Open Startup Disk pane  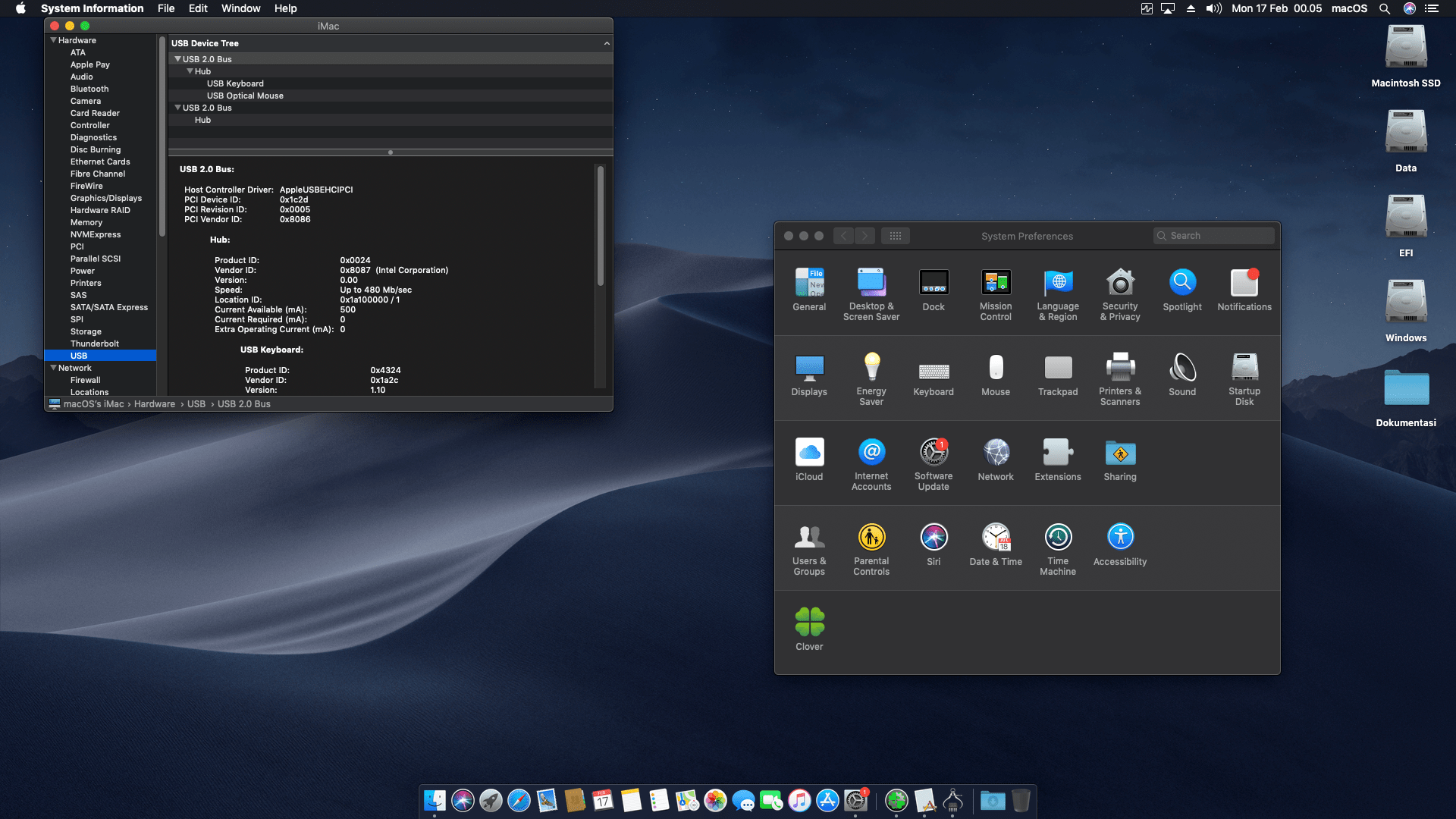(x=1244, y=379)
